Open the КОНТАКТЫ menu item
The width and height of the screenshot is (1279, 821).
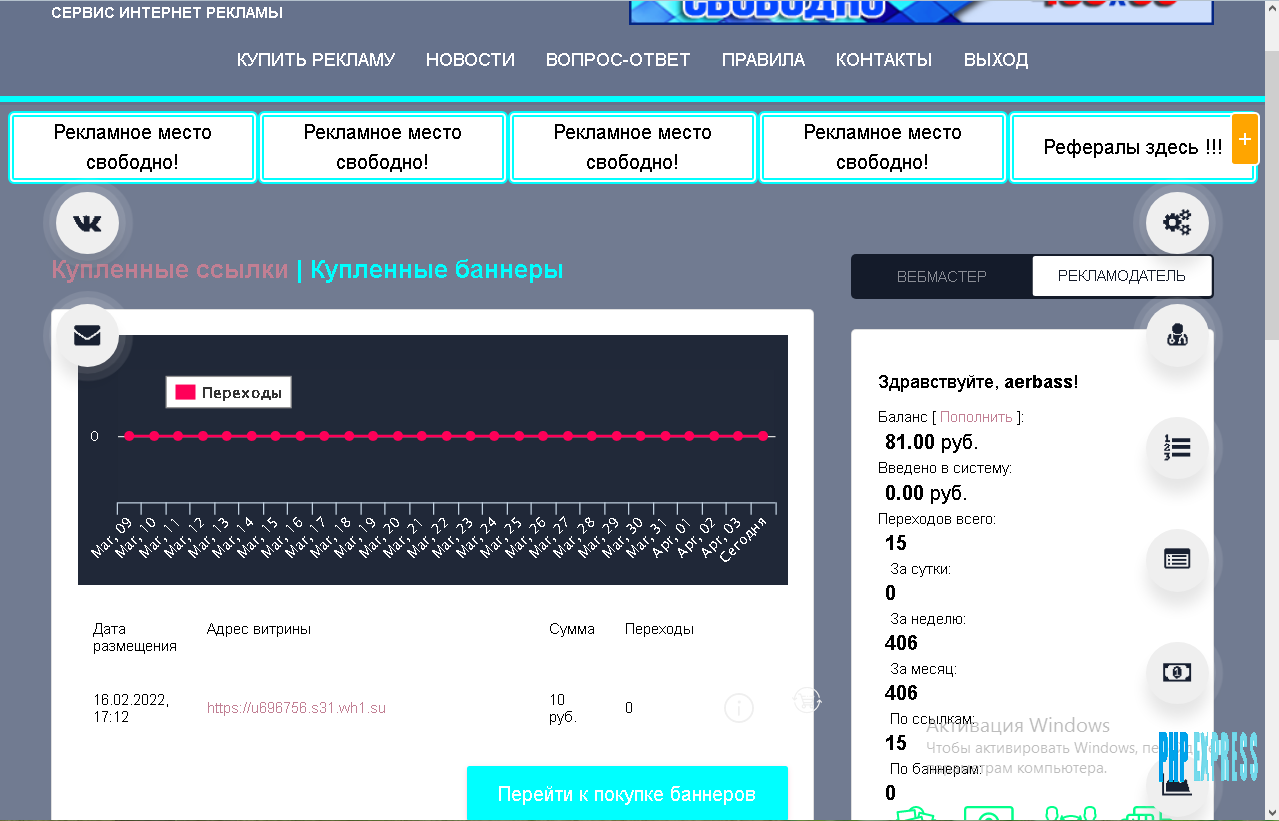click(884, 60)
